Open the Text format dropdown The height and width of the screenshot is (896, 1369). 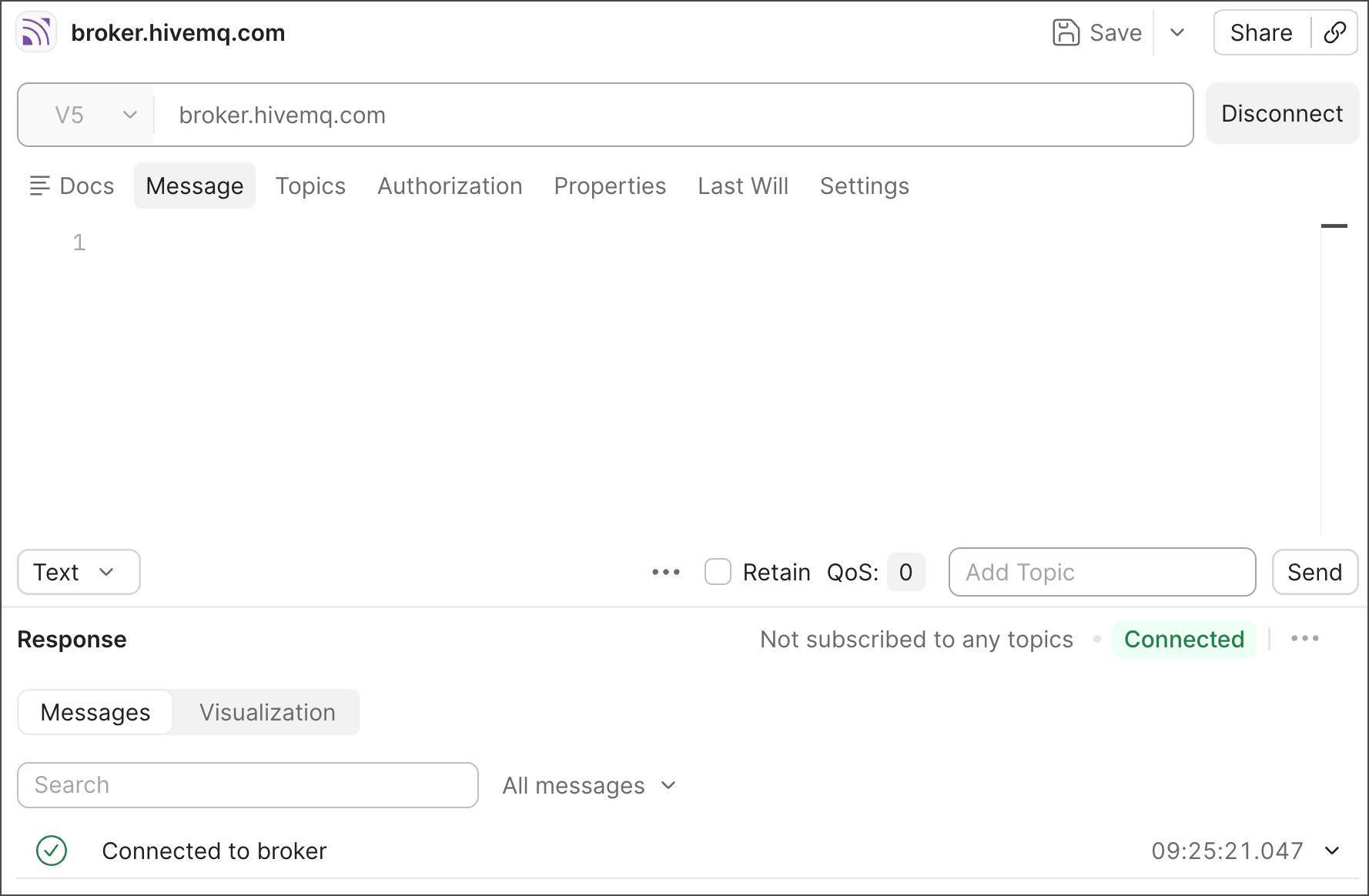79,572
